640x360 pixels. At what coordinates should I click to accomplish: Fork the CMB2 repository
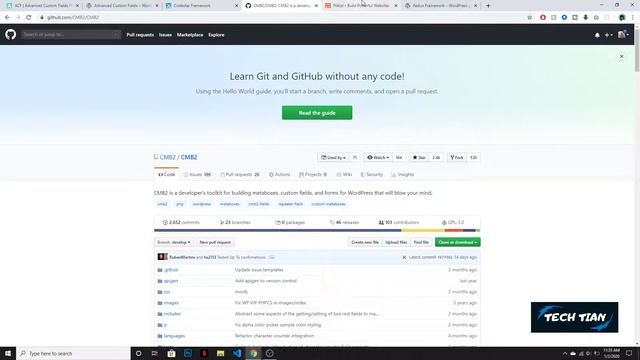(457, 158)
